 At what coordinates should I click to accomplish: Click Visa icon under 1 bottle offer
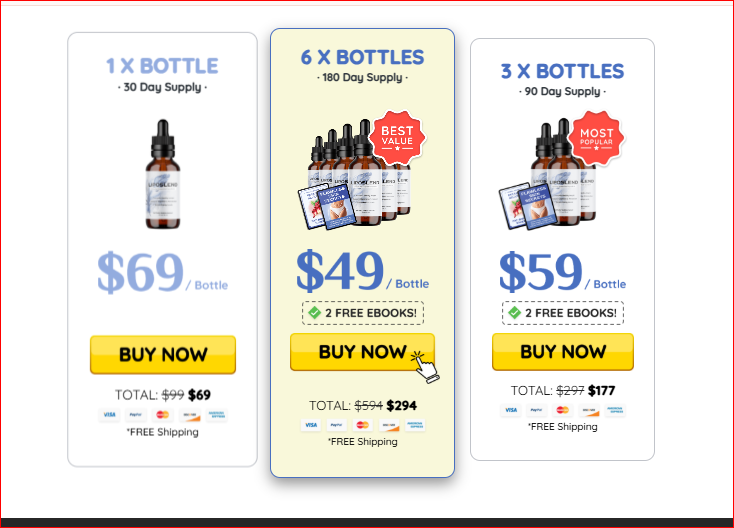[109, 415]
